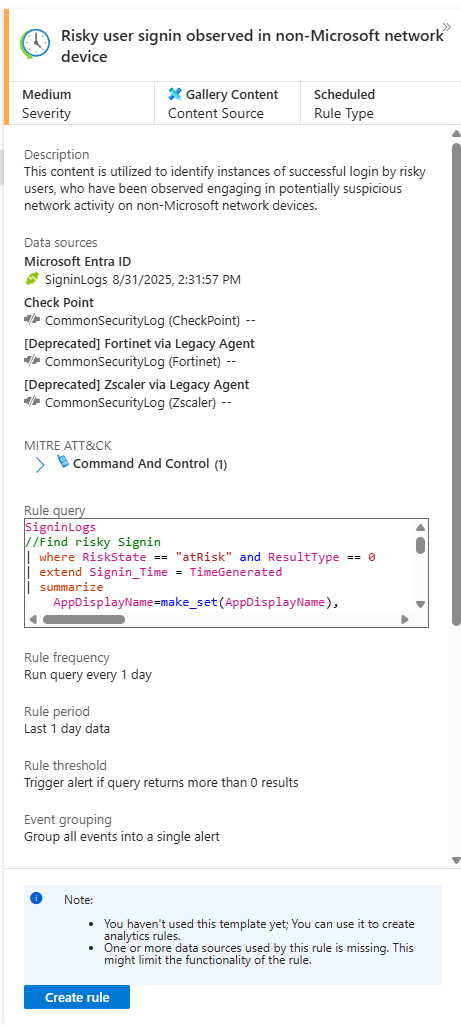Click the Command And Control tactic icon
The width and height of the screenshot is (461, 1029).
pyautogui.click(x=63, y=461)
